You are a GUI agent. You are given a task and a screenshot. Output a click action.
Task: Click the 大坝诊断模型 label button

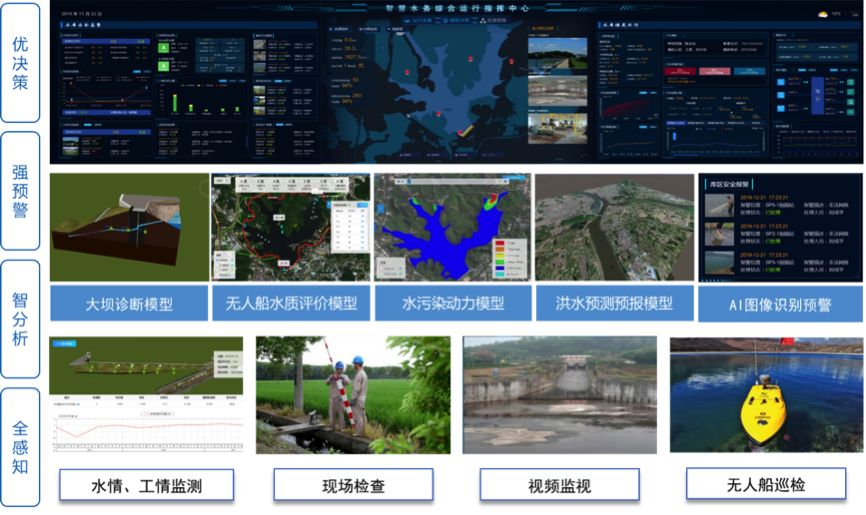pos(128,303)
